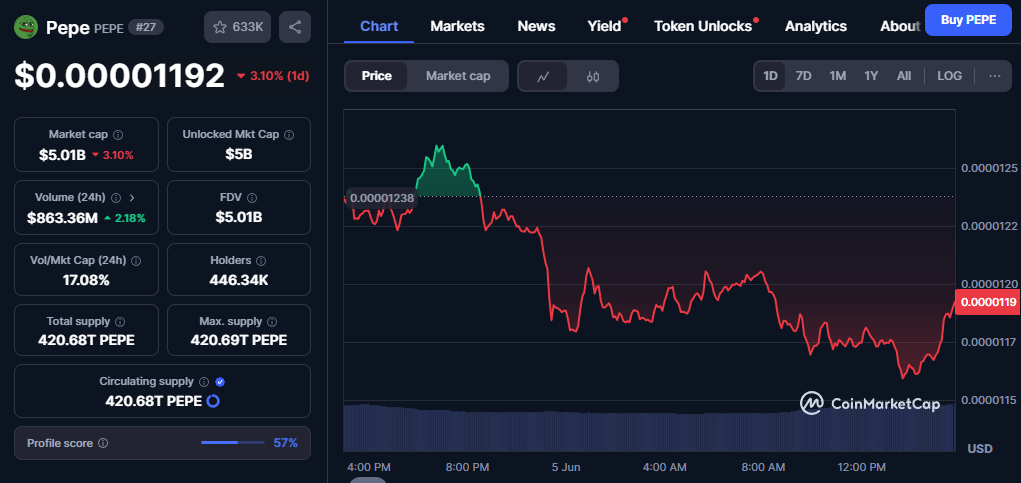Click the $863.36M volume value

point(63,217)
